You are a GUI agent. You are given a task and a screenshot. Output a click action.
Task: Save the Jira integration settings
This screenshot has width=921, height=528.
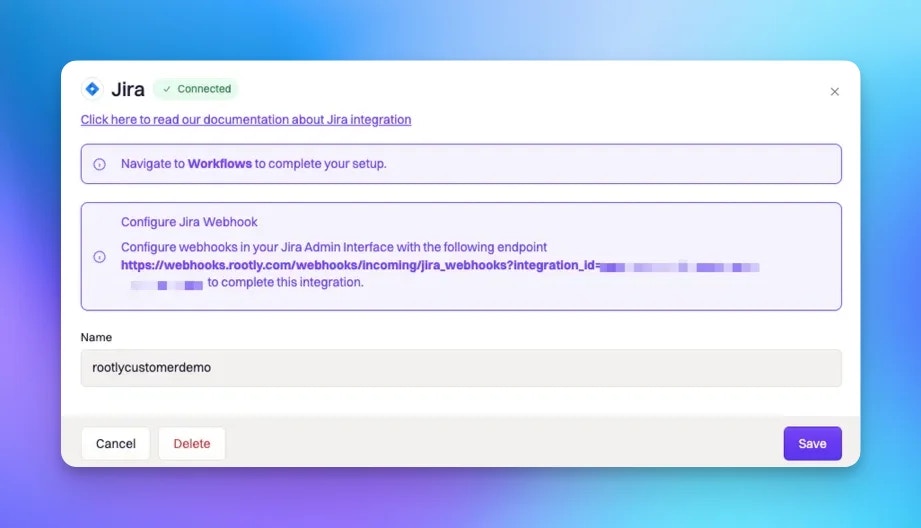[x=812, y=443]
